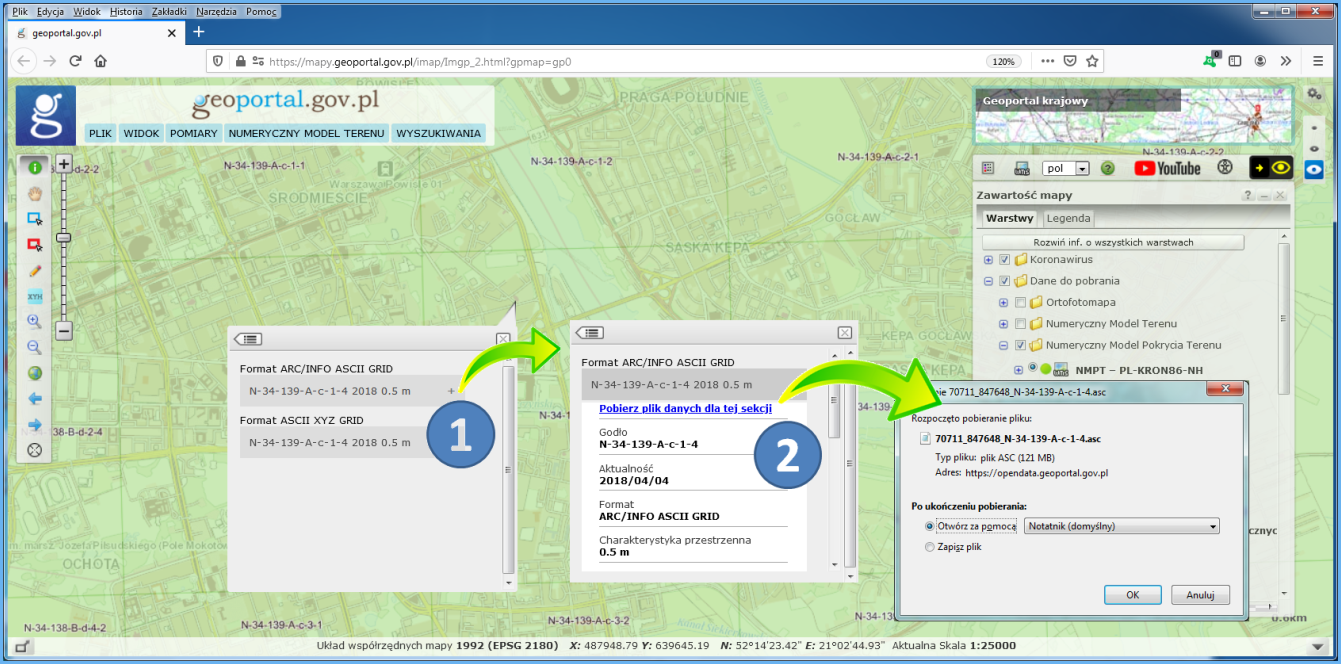
Task: Select the NMPT – PL-KRON86-NH radio button
Action: [x=1032, y=368]
